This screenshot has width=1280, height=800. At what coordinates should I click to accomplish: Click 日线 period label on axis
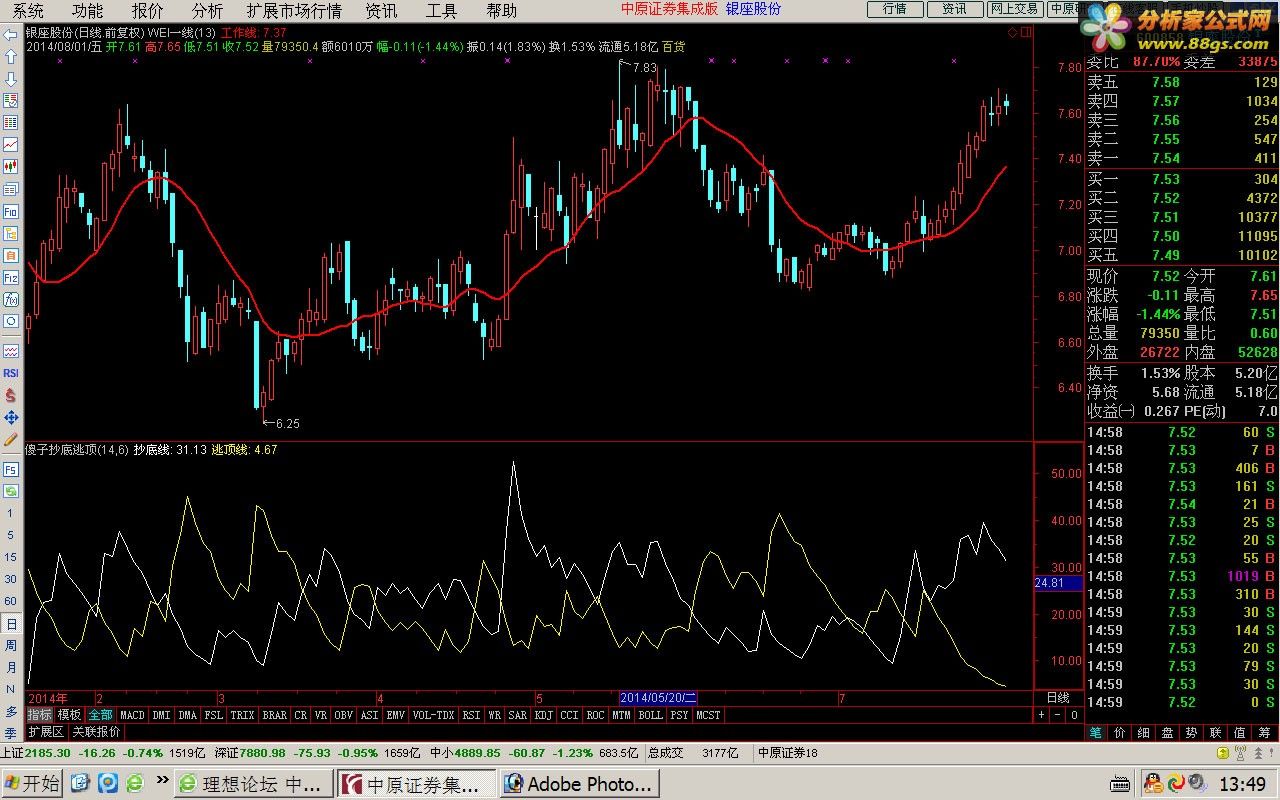point(1058,697)
